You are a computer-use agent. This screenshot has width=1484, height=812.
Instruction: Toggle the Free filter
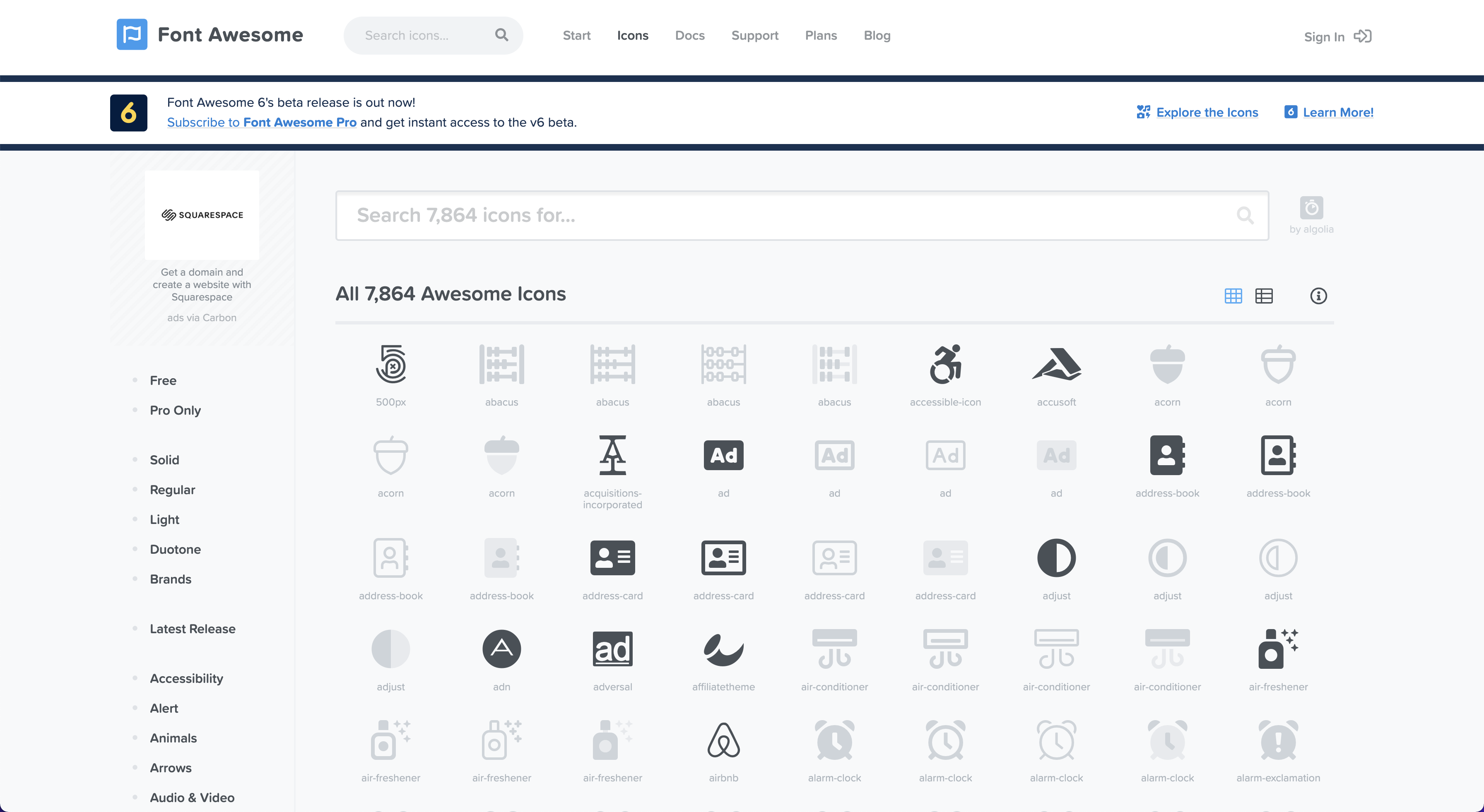(163, 381)
